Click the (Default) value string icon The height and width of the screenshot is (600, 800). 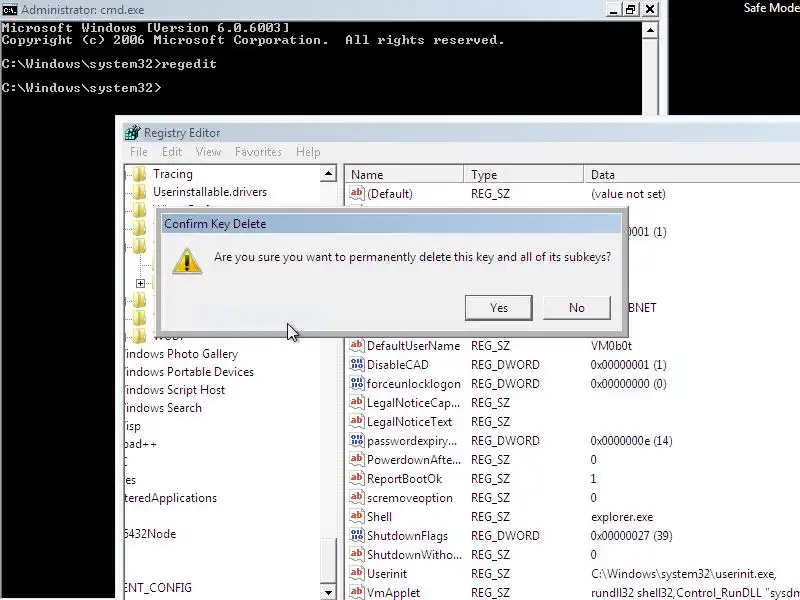click(x=357, y=193)
